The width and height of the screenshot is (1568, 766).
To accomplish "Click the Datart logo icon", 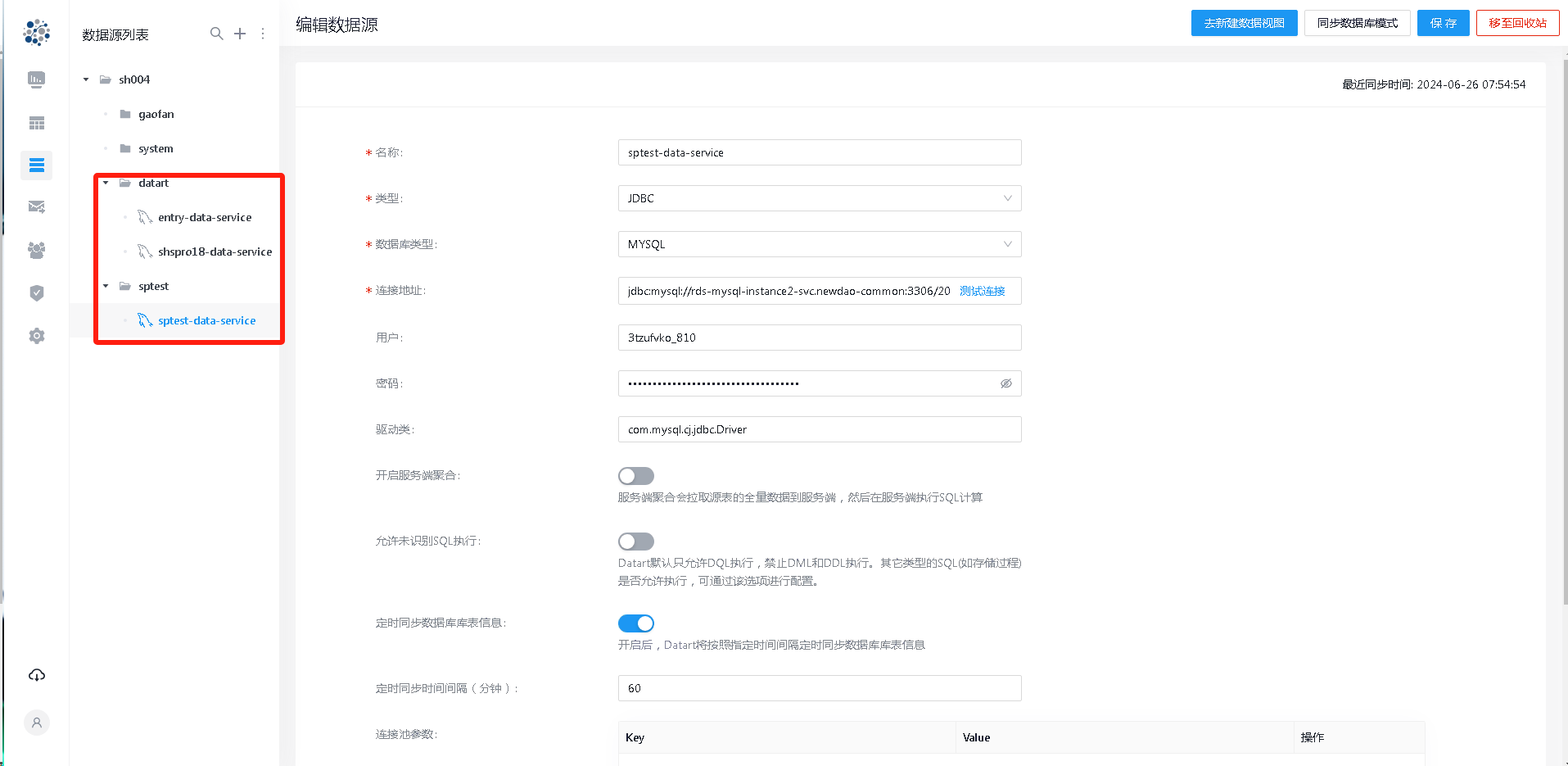I will [37, 33].
